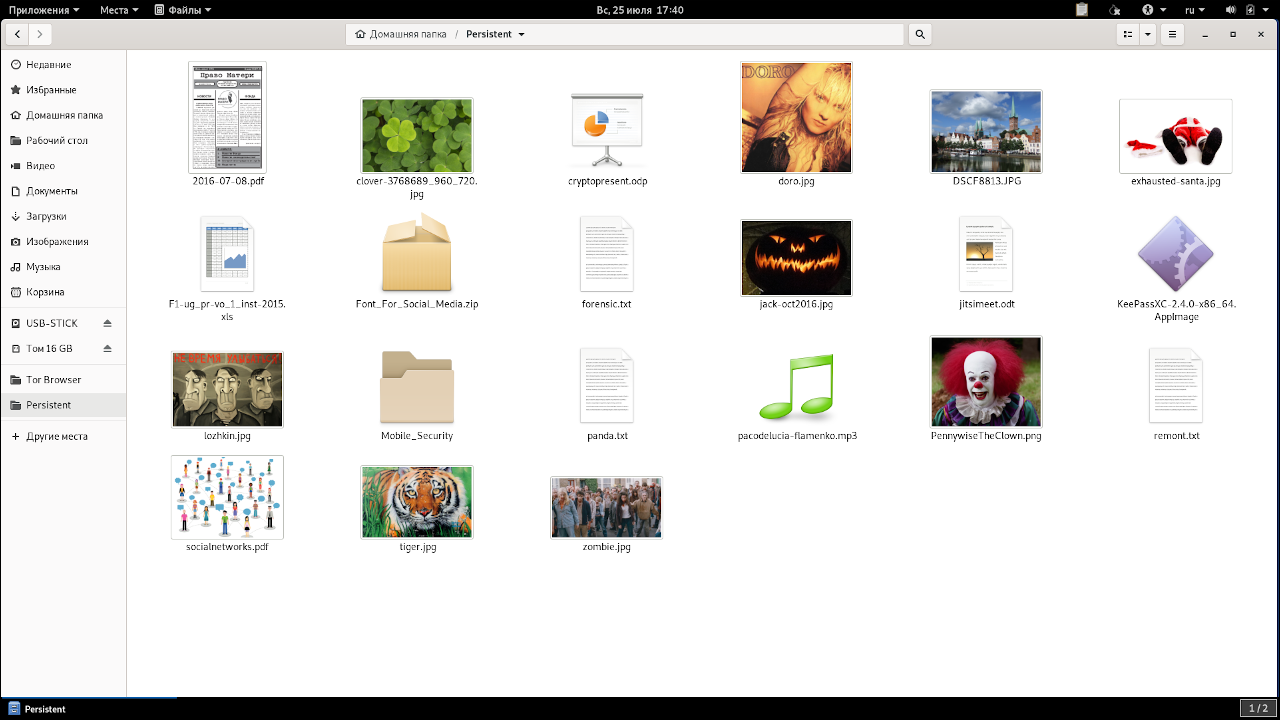
Task: Click the forward navigation arrow
Action: click(x=40, y=34)
